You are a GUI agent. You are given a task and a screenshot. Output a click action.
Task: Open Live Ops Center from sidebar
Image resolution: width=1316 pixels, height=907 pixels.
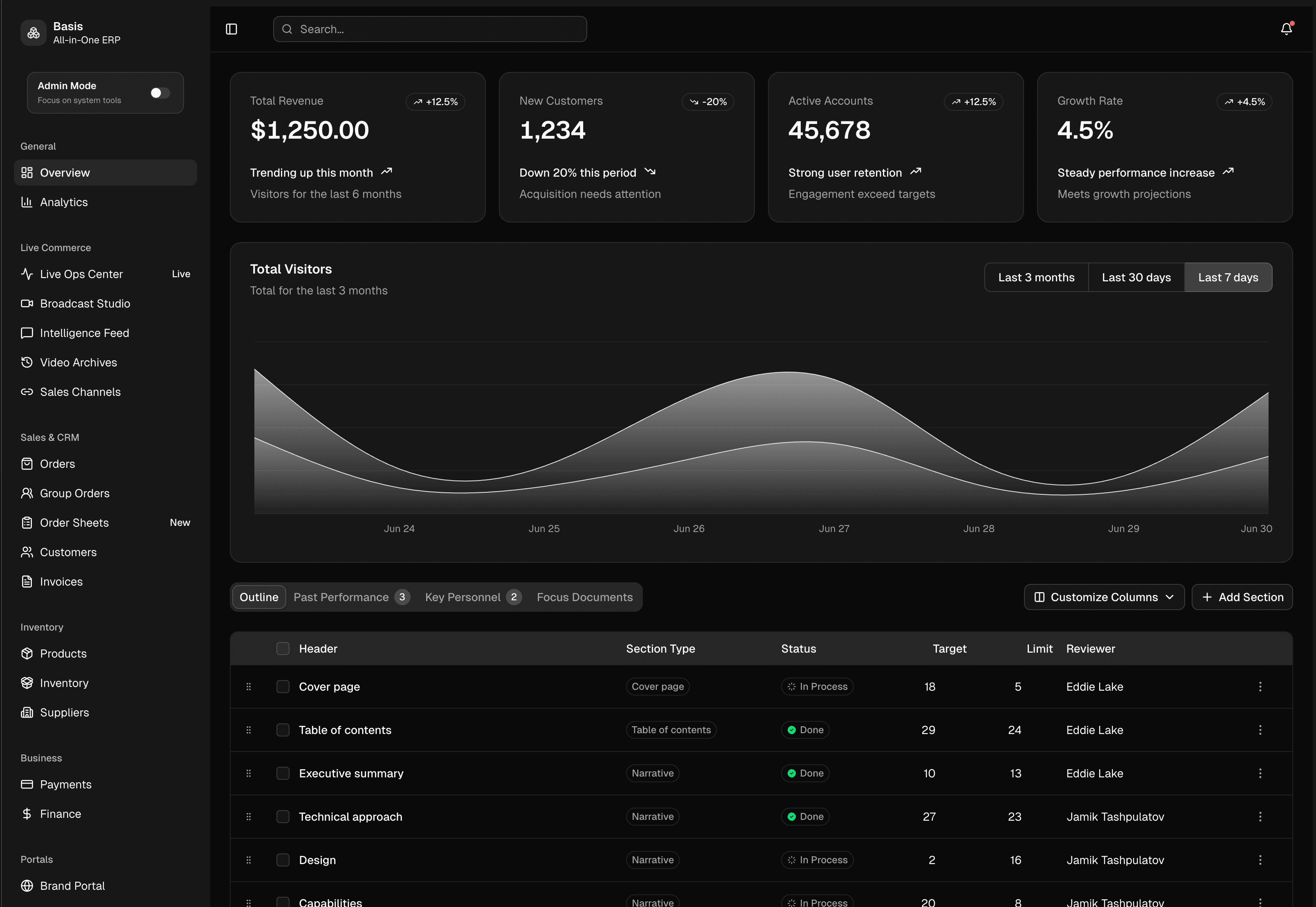tap(105, 274)
